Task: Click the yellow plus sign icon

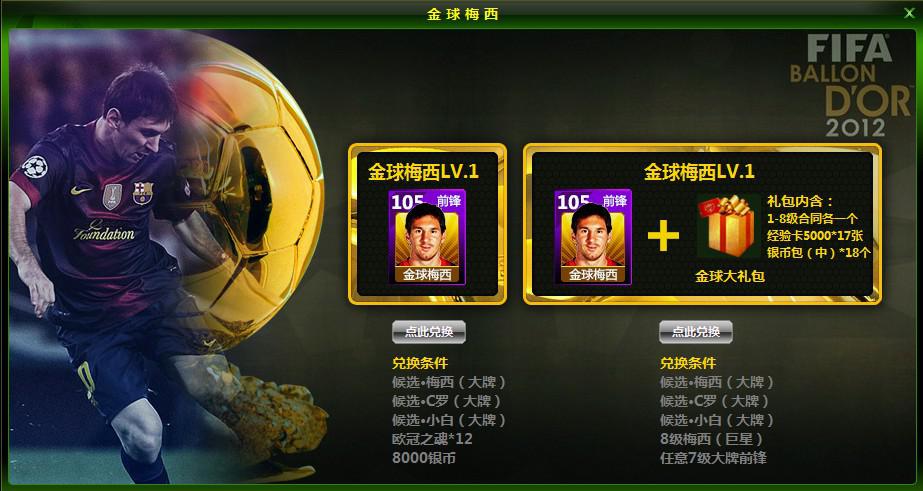Action: pos(663,235)
